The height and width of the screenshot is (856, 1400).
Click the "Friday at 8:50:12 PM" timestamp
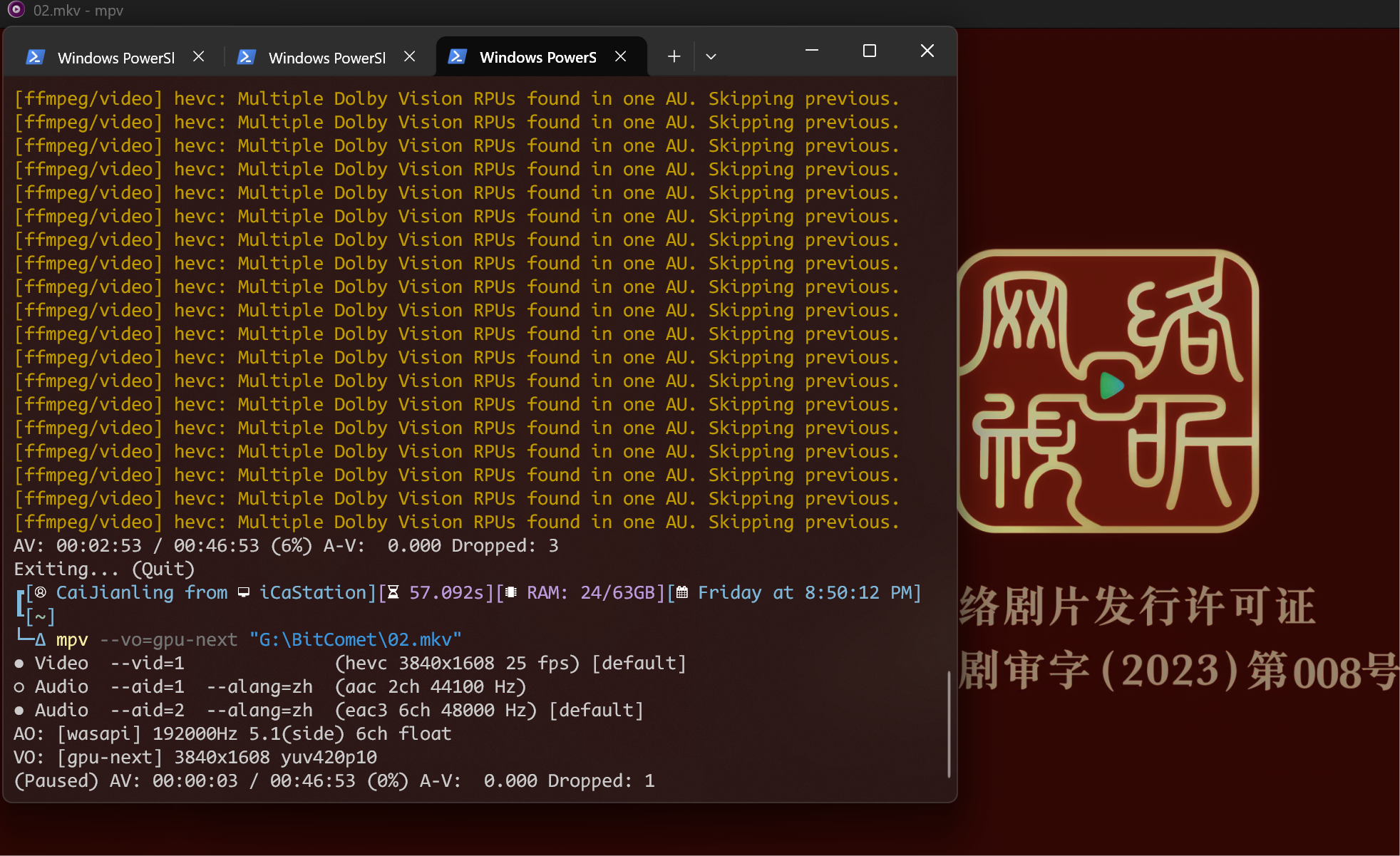[804, 592]
